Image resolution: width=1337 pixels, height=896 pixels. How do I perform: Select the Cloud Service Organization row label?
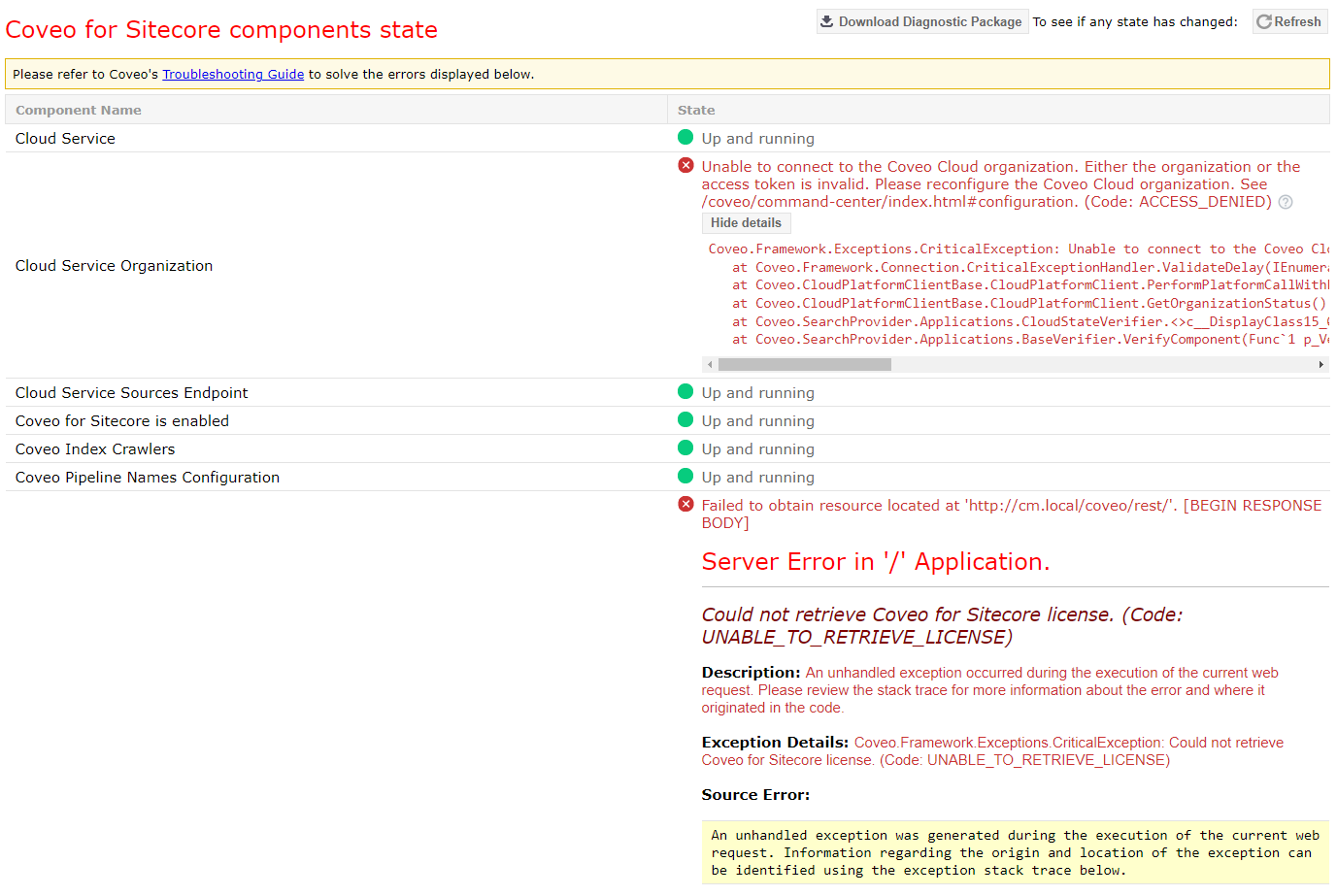coord(114,266)
